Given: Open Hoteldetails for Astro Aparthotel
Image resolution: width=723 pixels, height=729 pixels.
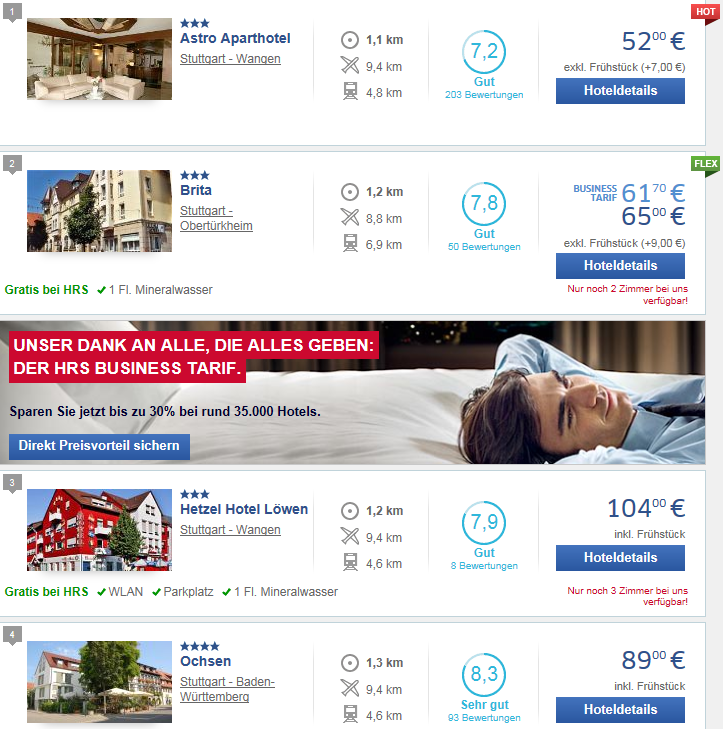Looking at the screenshot, I should pyautogui.click(x=620, y=91).
